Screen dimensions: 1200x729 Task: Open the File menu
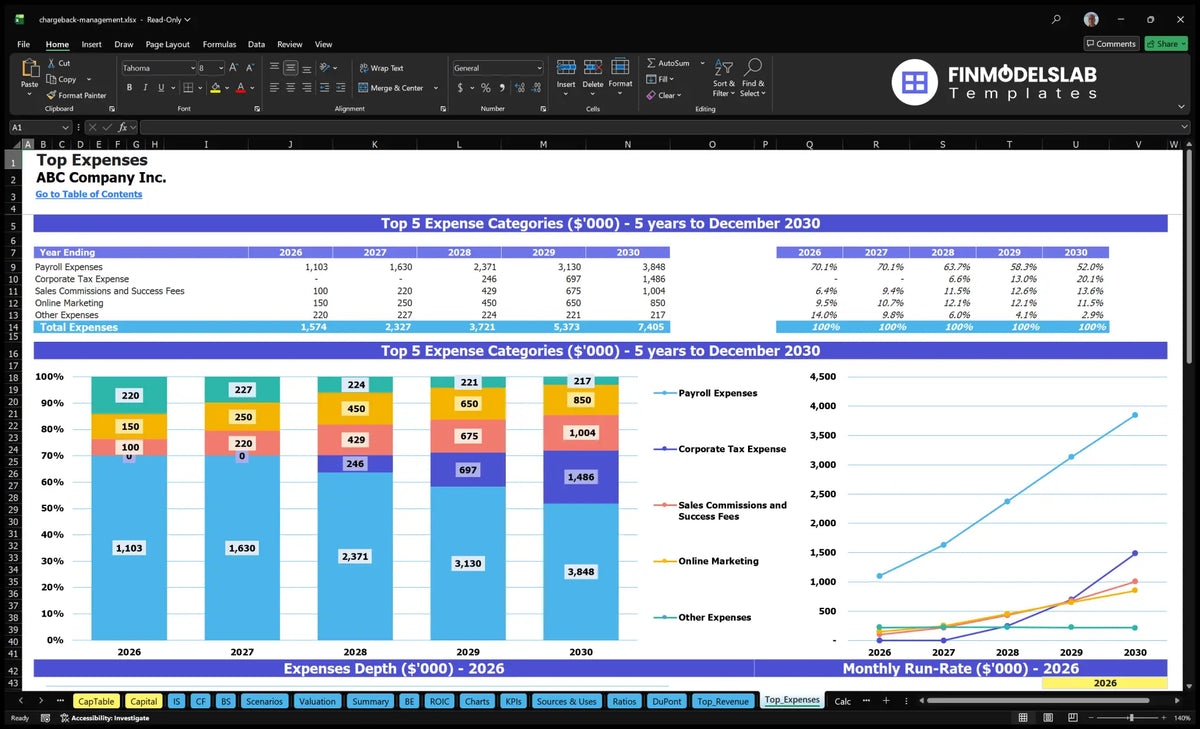tap(23, 44)
